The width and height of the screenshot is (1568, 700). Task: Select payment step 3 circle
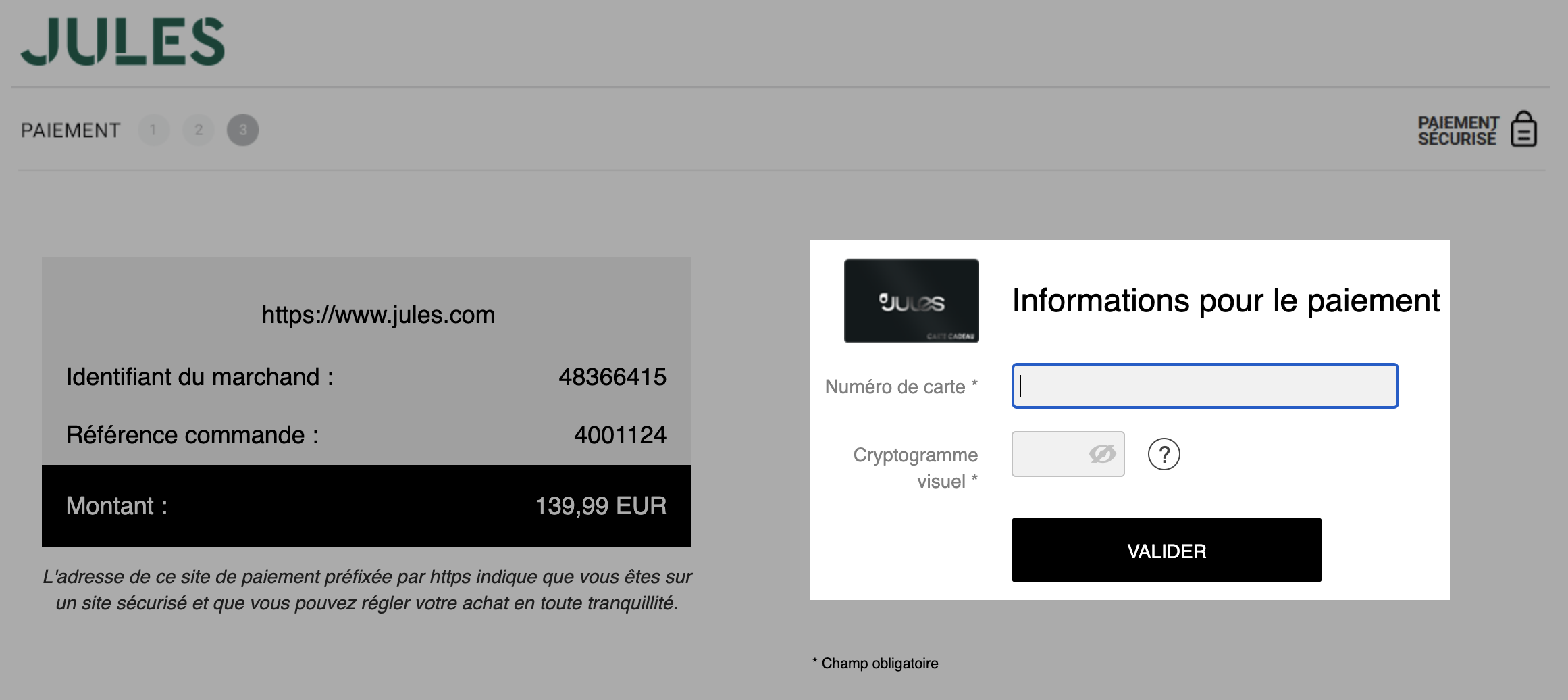tap(243, 130)
